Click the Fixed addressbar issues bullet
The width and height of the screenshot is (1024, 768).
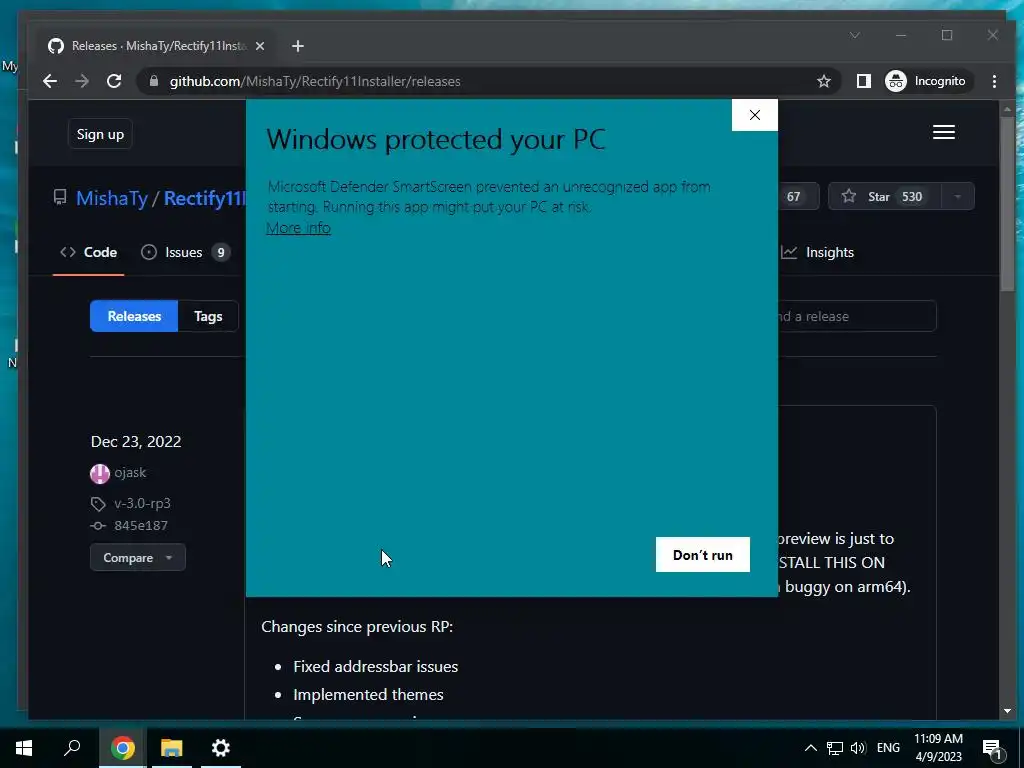(376, 666)
